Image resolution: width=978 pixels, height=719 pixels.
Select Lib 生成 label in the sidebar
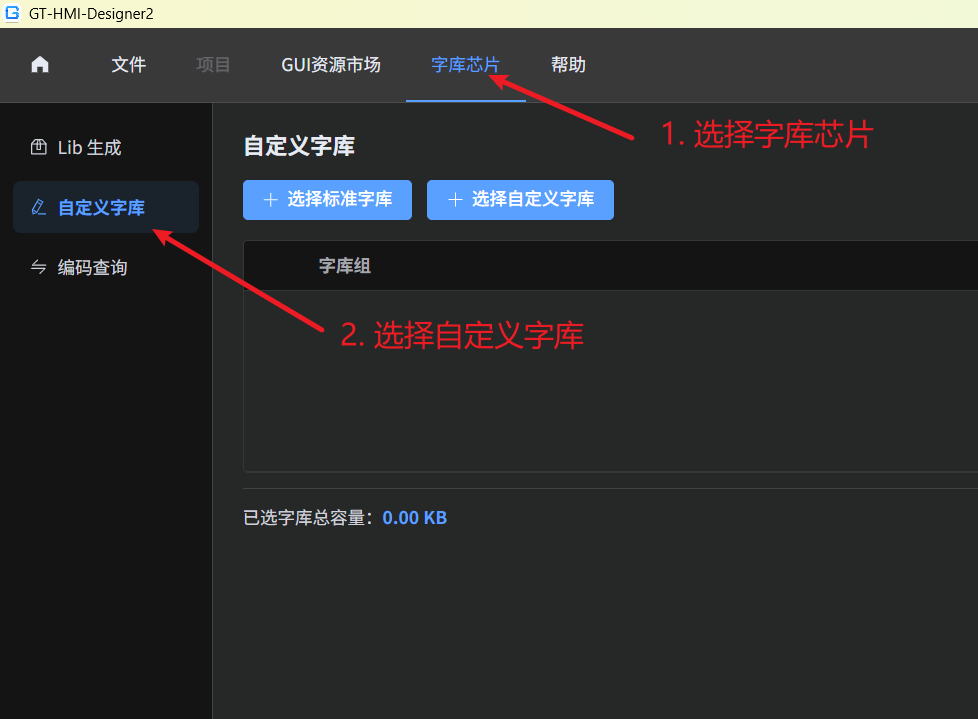[89, 148]
